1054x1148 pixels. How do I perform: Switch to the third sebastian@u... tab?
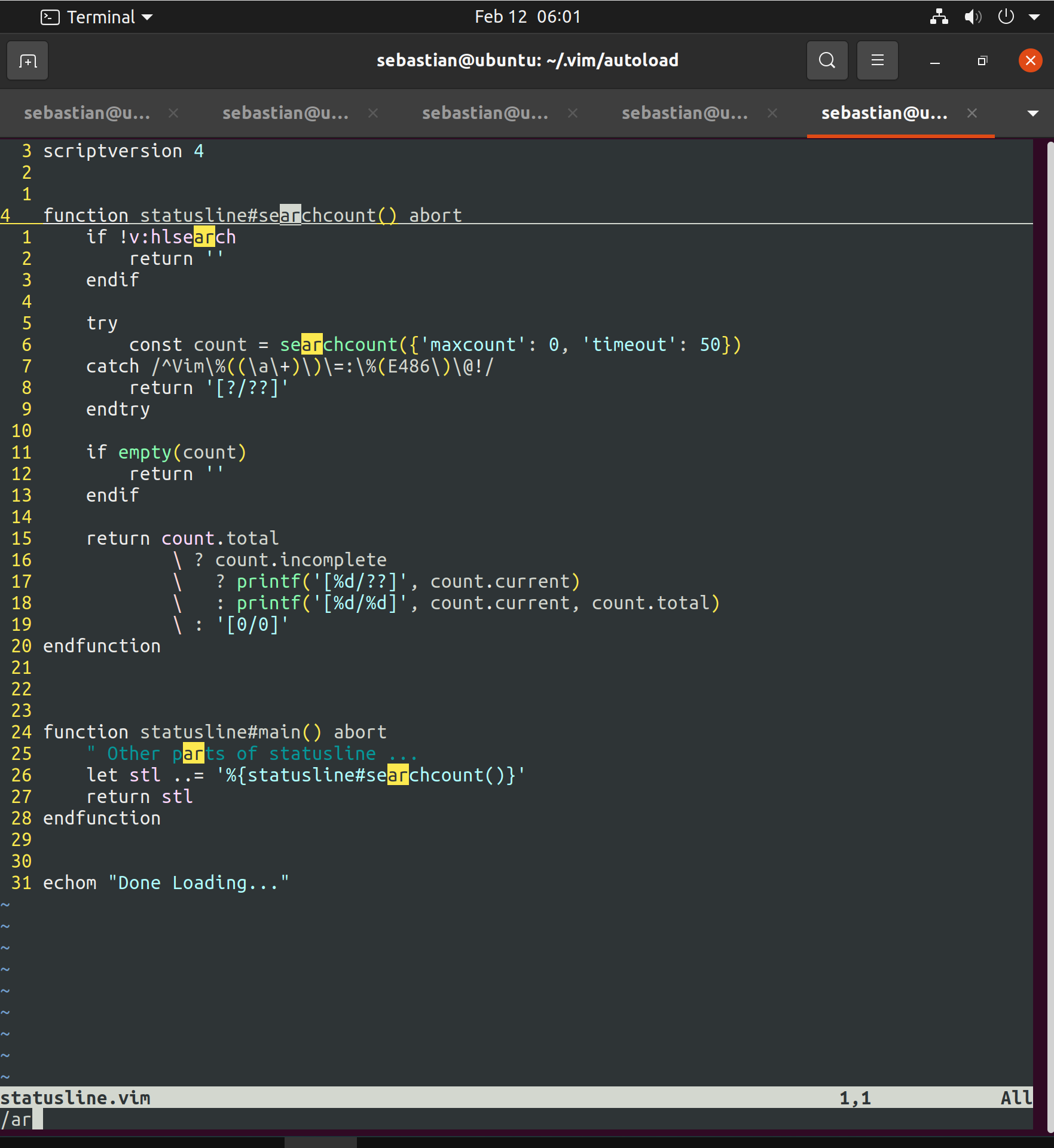(x=485, y=113)
